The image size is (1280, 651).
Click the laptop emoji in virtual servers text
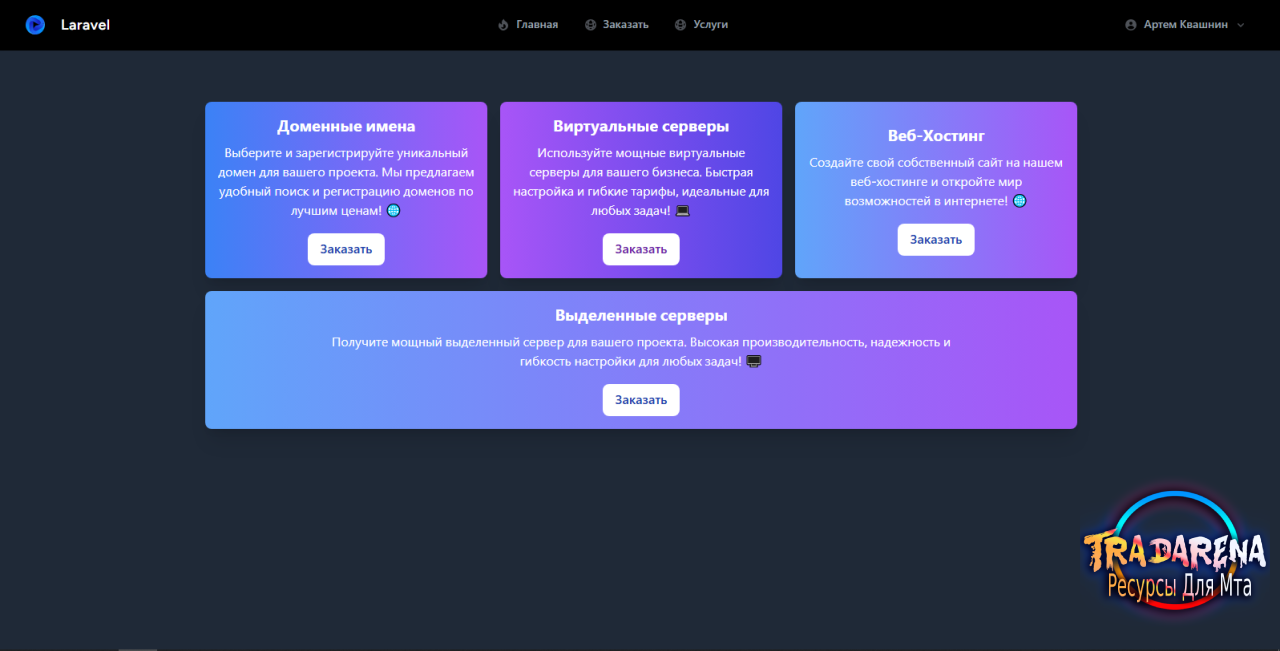(x=683, y=211)
